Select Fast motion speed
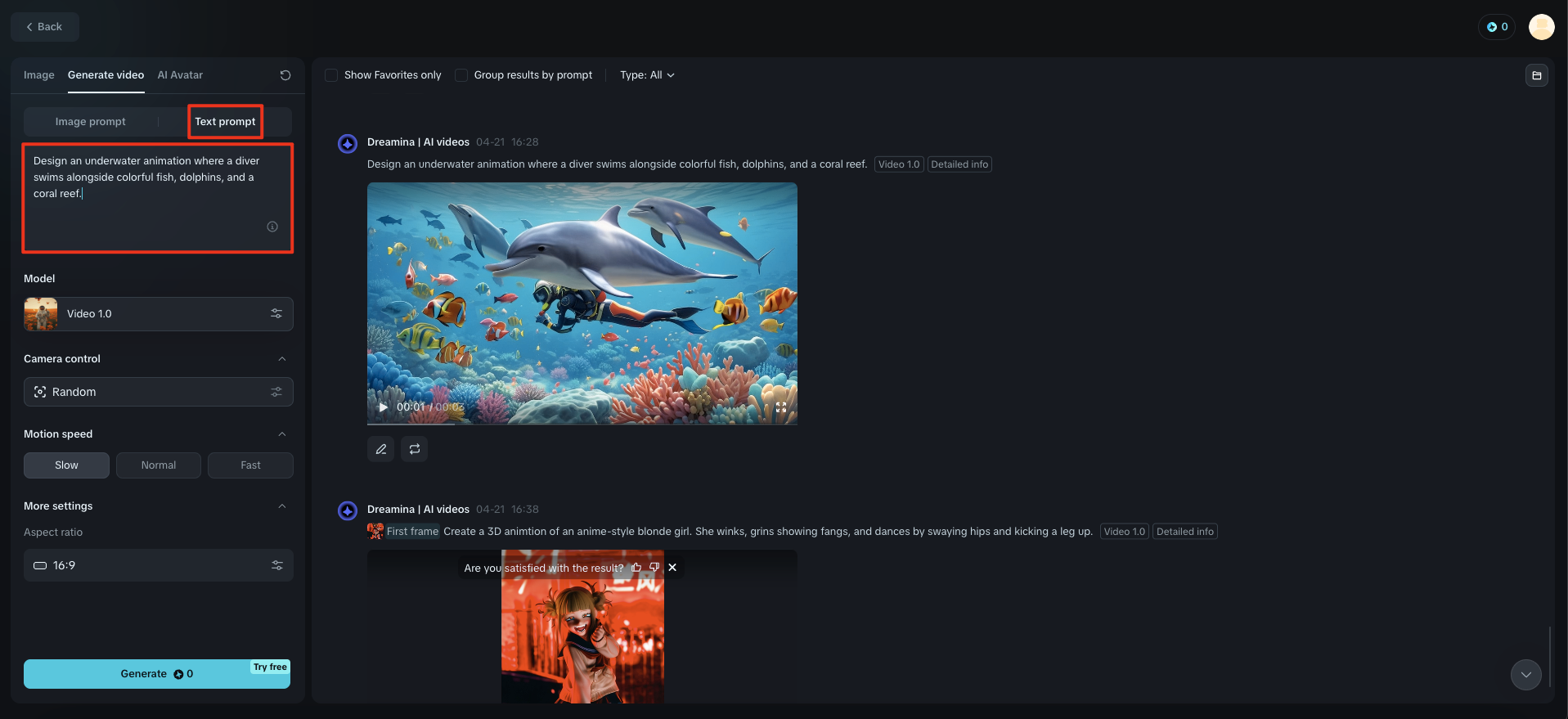 coord(250,465)
